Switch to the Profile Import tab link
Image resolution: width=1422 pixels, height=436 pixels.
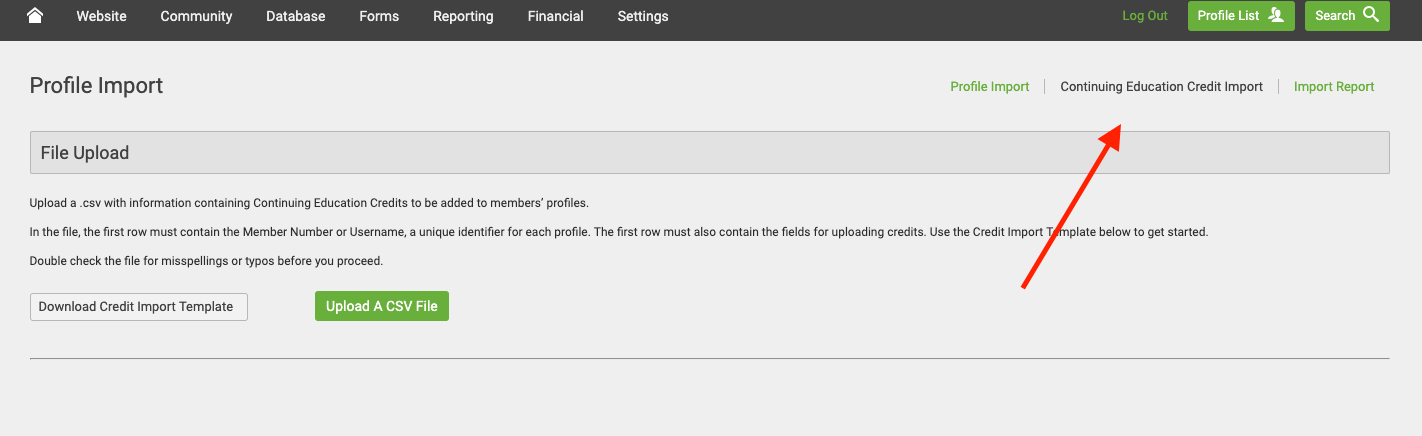coord(989,87)
